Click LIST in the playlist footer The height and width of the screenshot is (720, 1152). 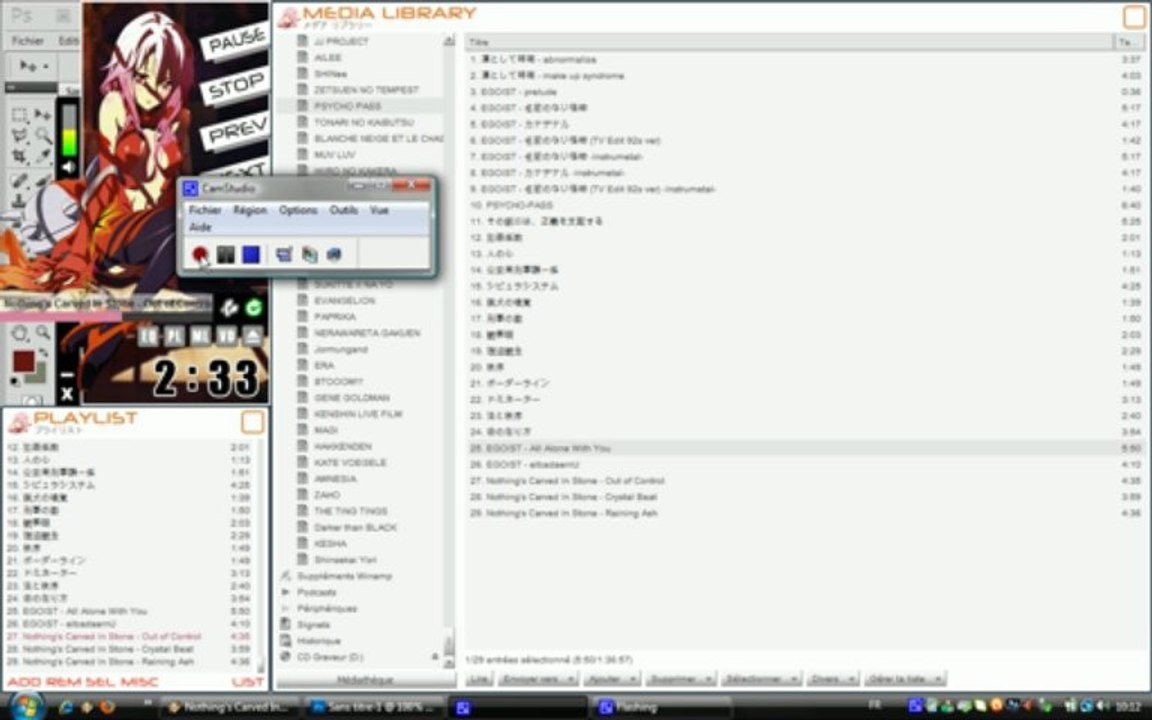248,683
